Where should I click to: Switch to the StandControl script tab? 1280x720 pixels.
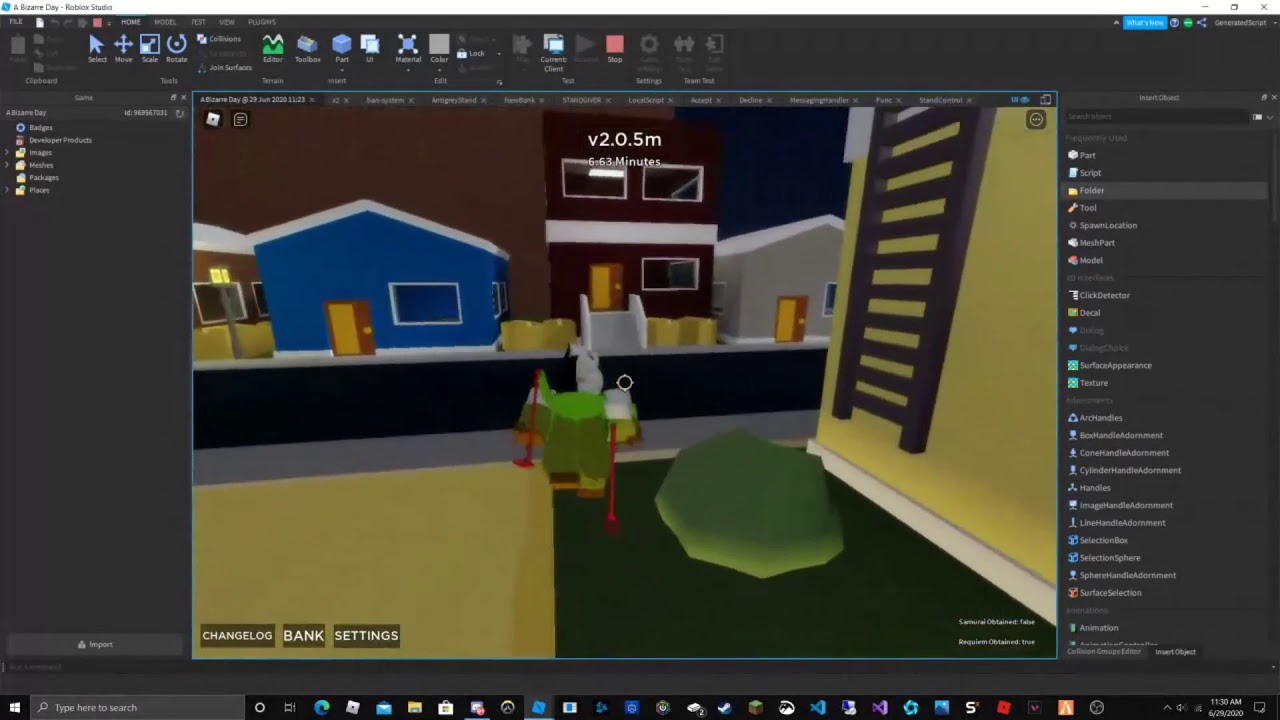pos(940,100)
